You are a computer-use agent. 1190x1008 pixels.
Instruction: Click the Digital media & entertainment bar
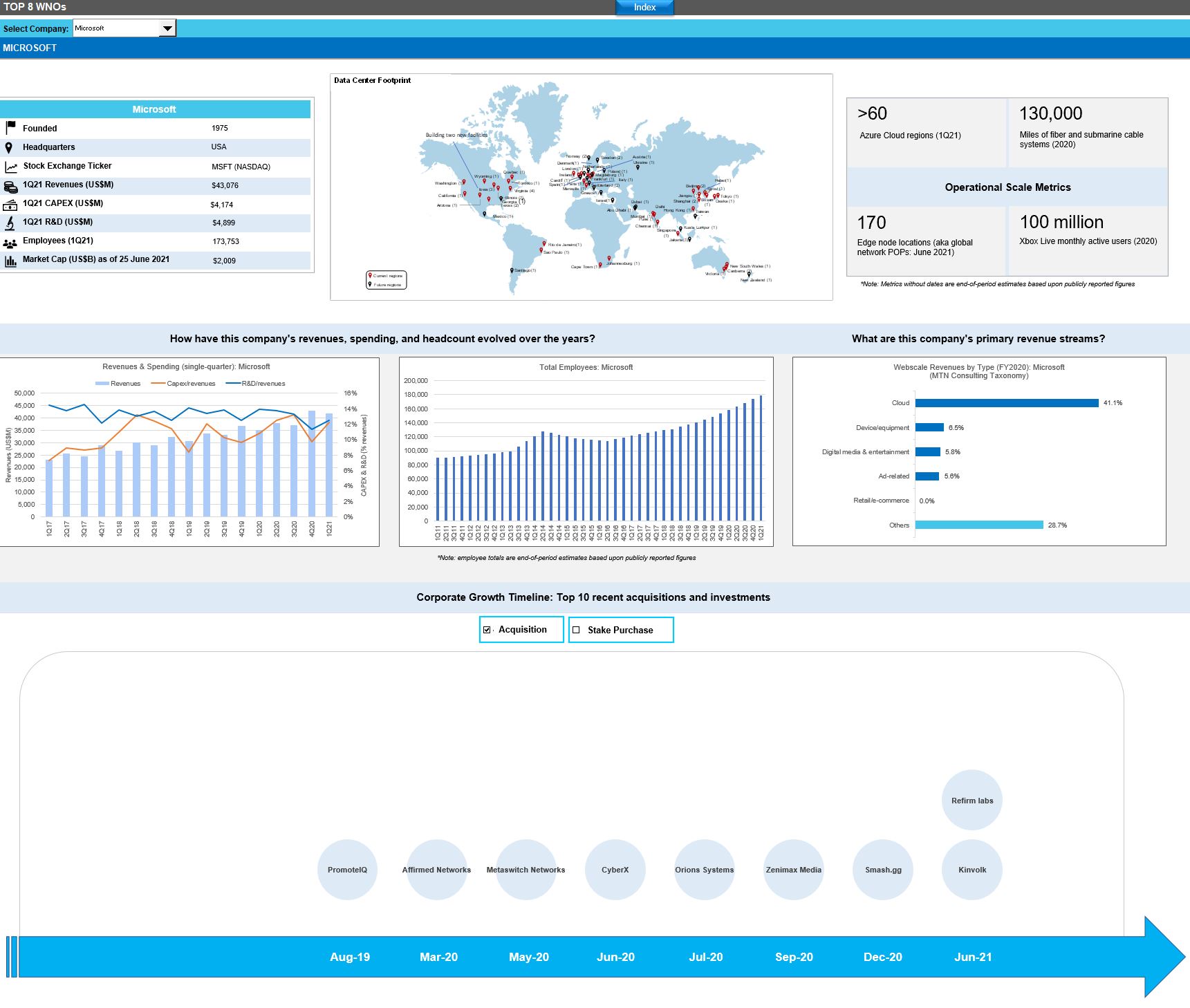[928, 452]
